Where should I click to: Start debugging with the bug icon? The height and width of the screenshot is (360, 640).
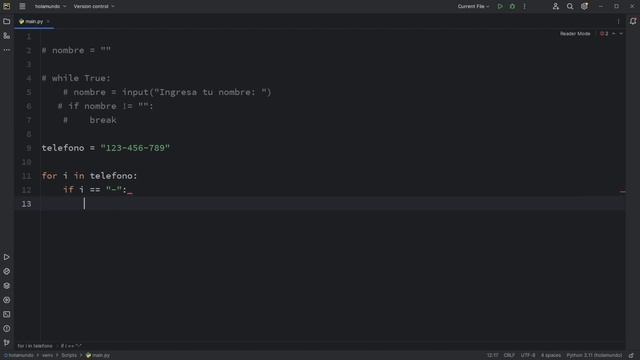[x=512, y=6]
